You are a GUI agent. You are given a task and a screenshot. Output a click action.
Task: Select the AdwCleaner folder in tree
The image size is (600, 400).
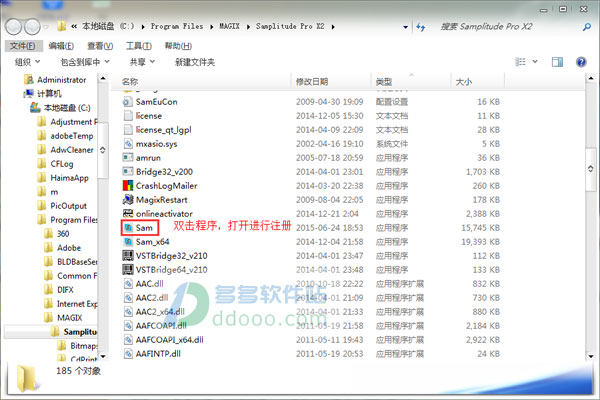(x=72, y=150)
